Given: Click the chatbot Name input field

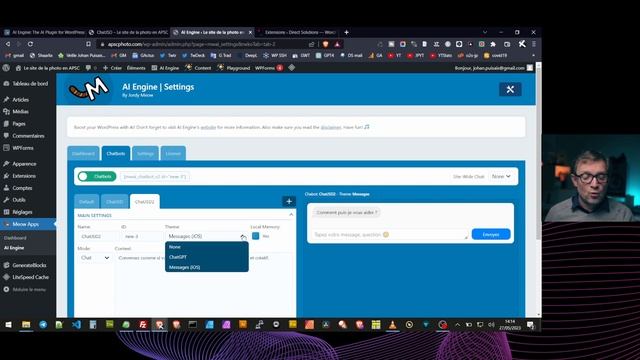Looking at the screenshot, I should click(97, 236).
